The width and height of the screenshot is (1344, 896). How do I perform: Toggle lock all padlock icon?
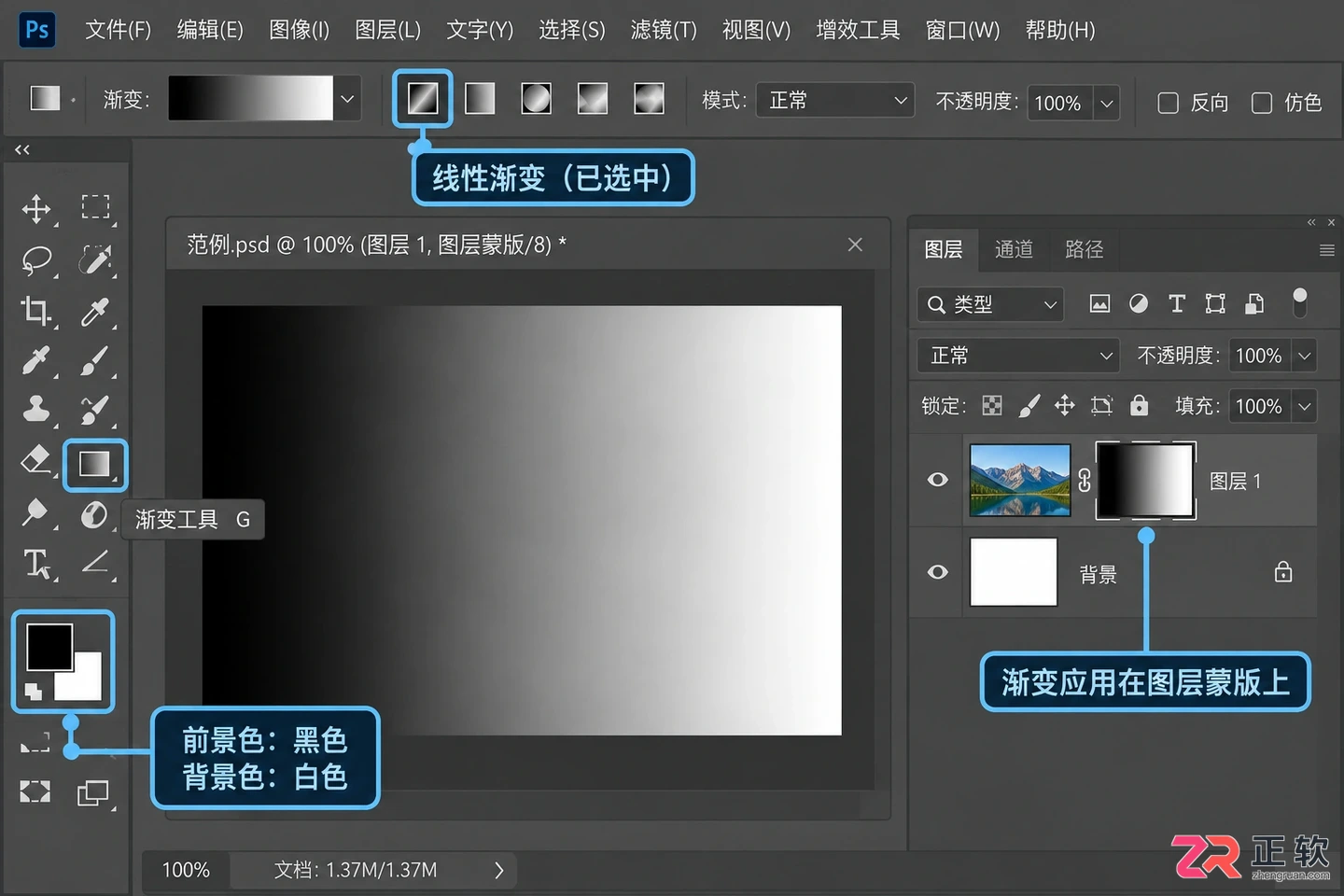[1139, 404]
